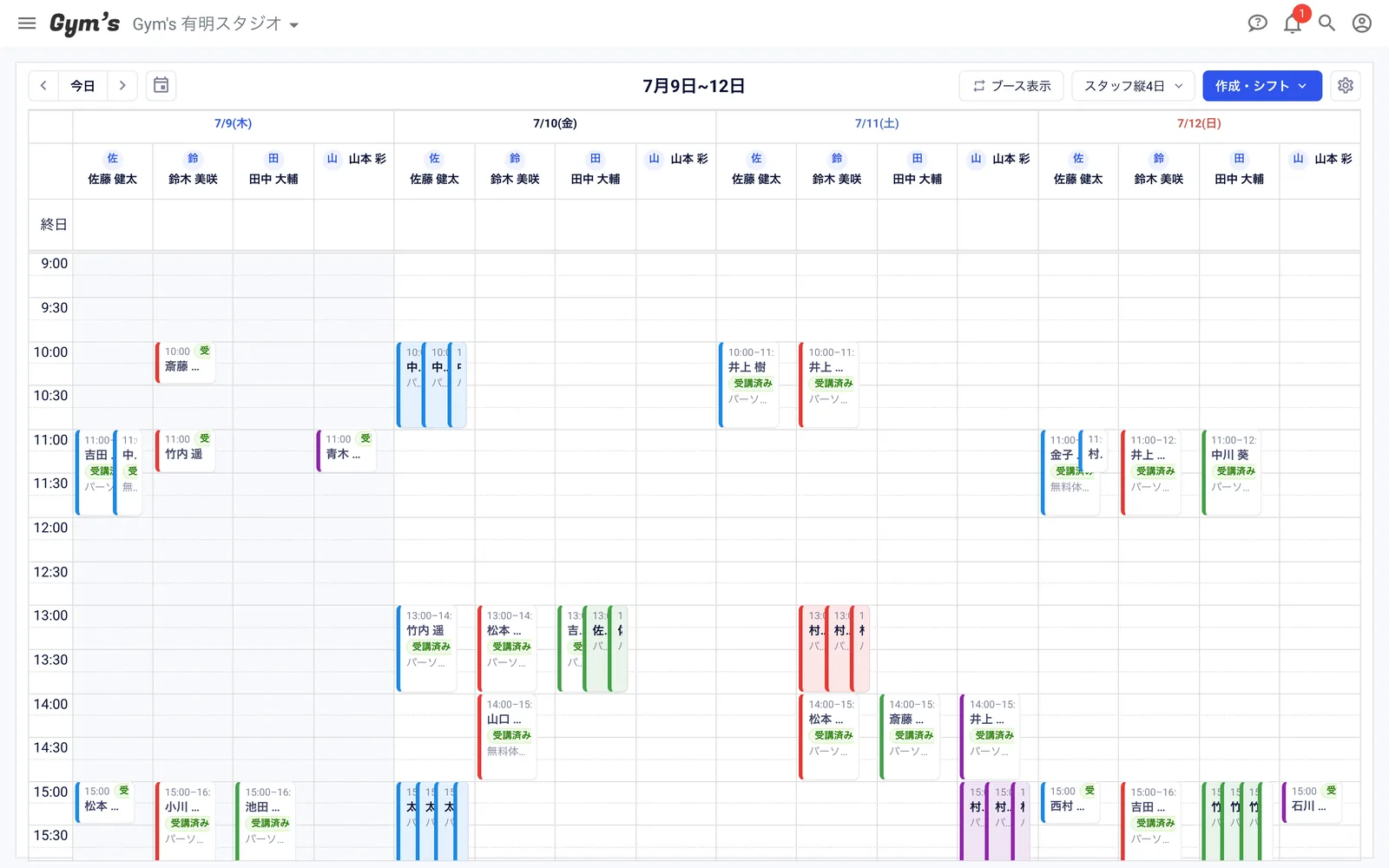The image size is (1389, 868).
Task: Open 斎藤 10:00 booking on 7/9
Action: 186,362
